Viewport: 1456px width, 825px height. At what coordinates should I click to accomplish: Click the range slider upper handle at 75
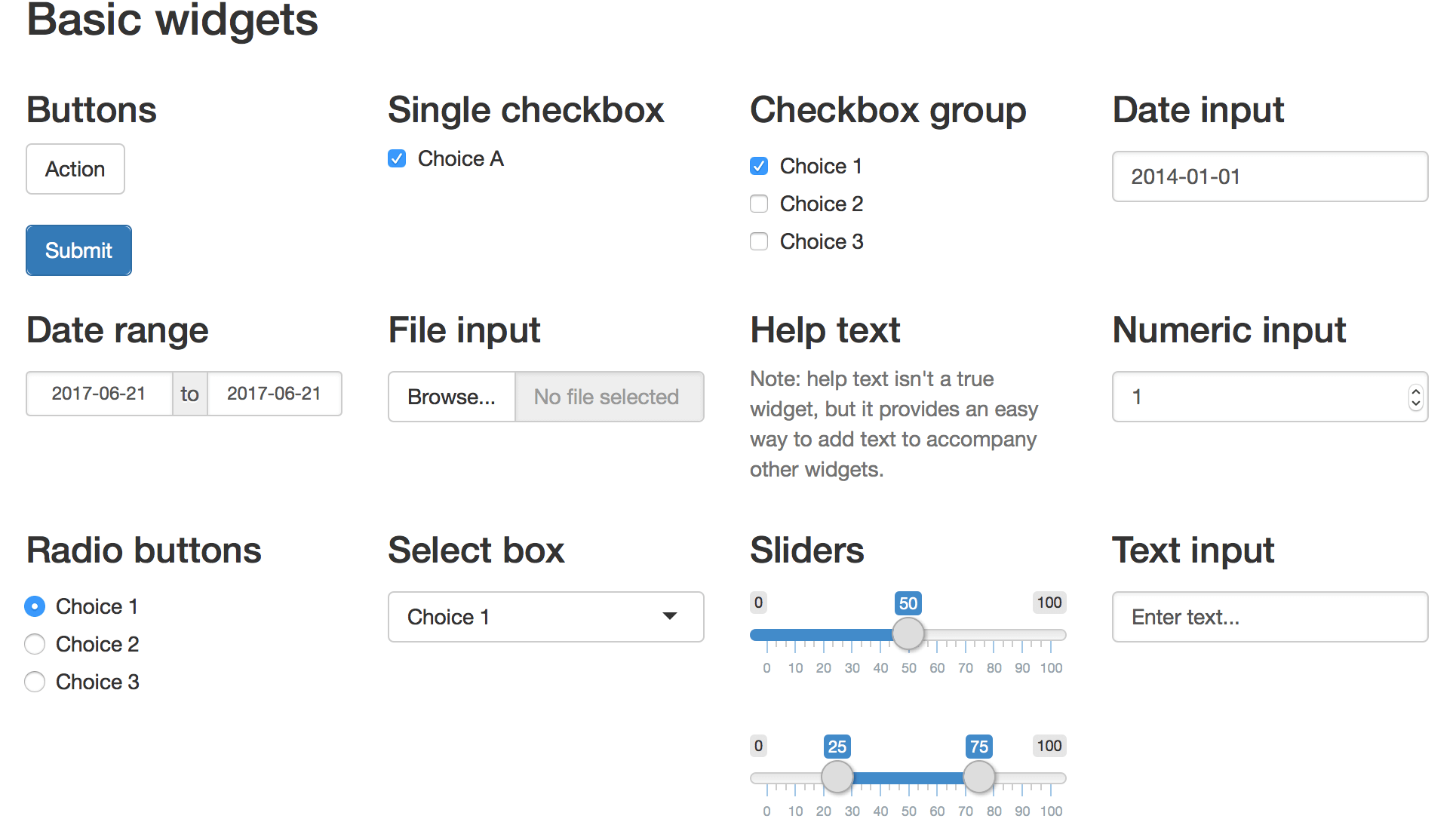tap(979, 777)
